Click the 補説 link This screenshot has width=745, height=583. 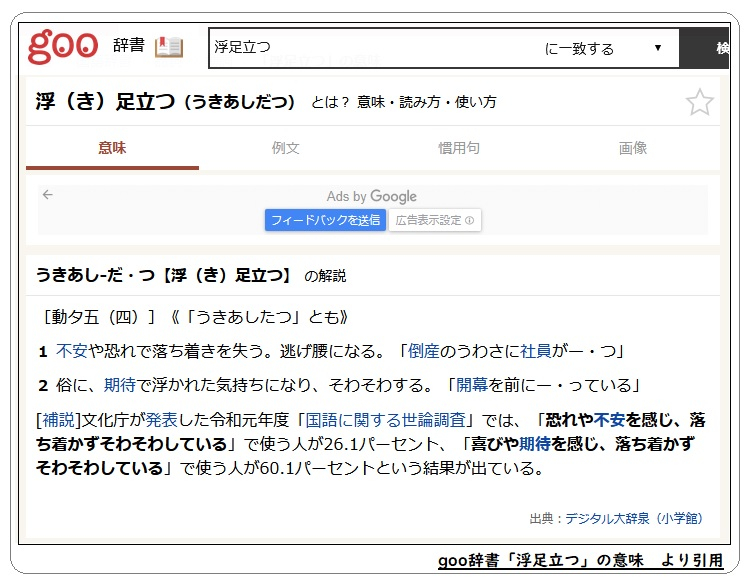click(58, 420)
